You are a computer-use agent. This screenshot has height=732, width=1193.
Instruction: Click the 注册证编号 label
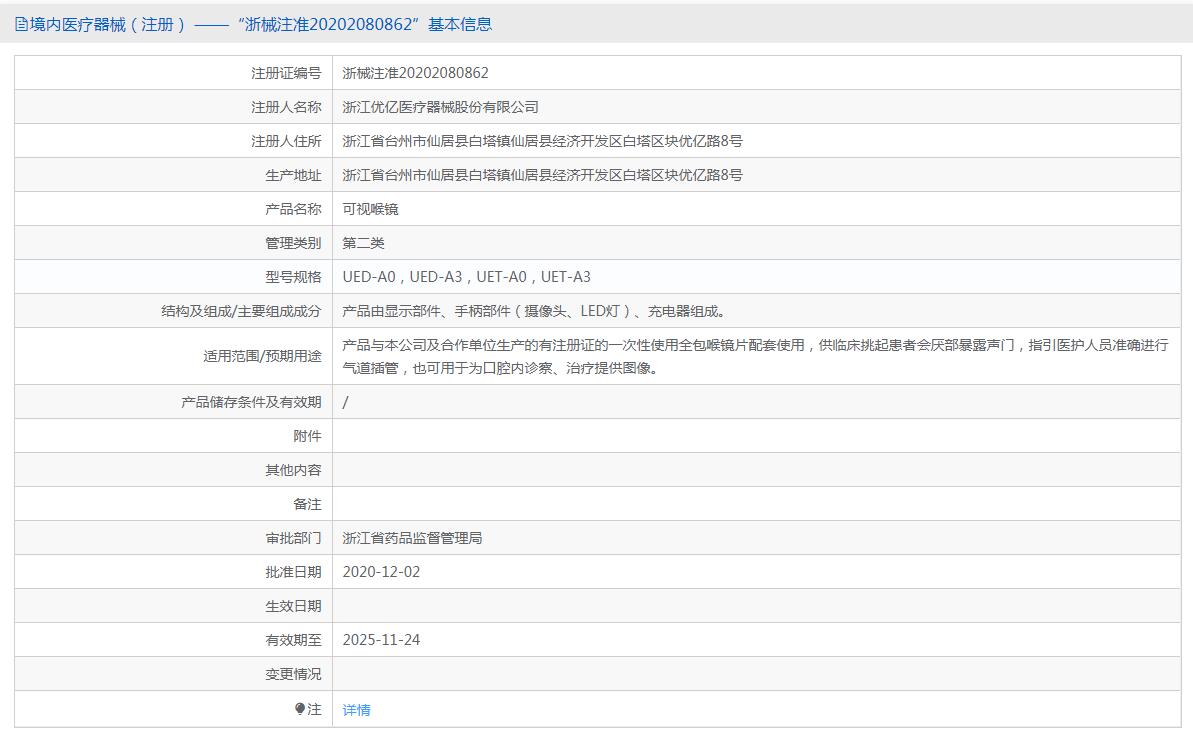point(286,73)
